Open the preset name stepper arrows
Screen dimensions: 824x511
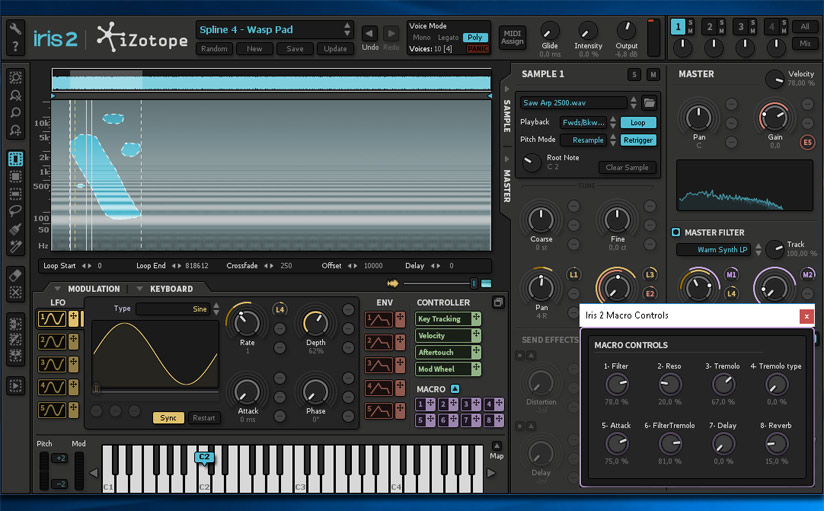347,29
